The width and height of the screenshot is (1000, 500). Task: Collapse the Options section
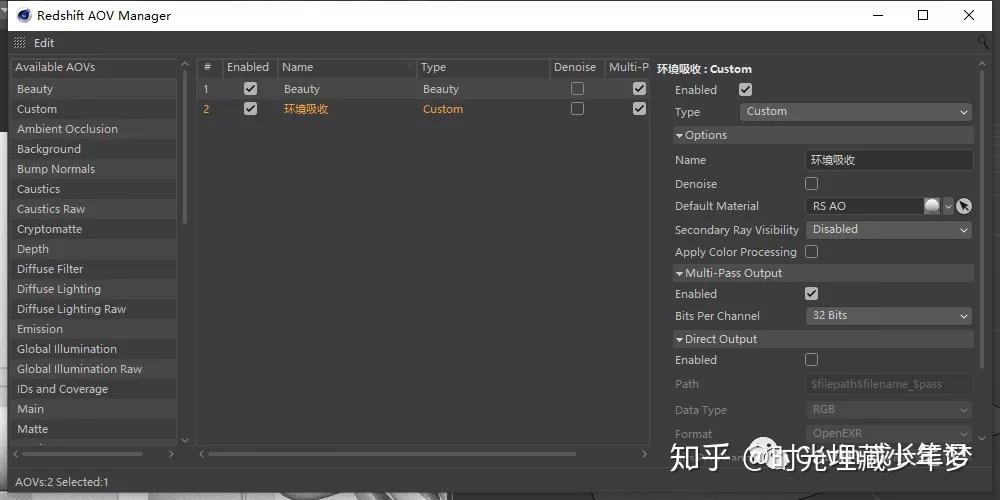tap(680, 135)
